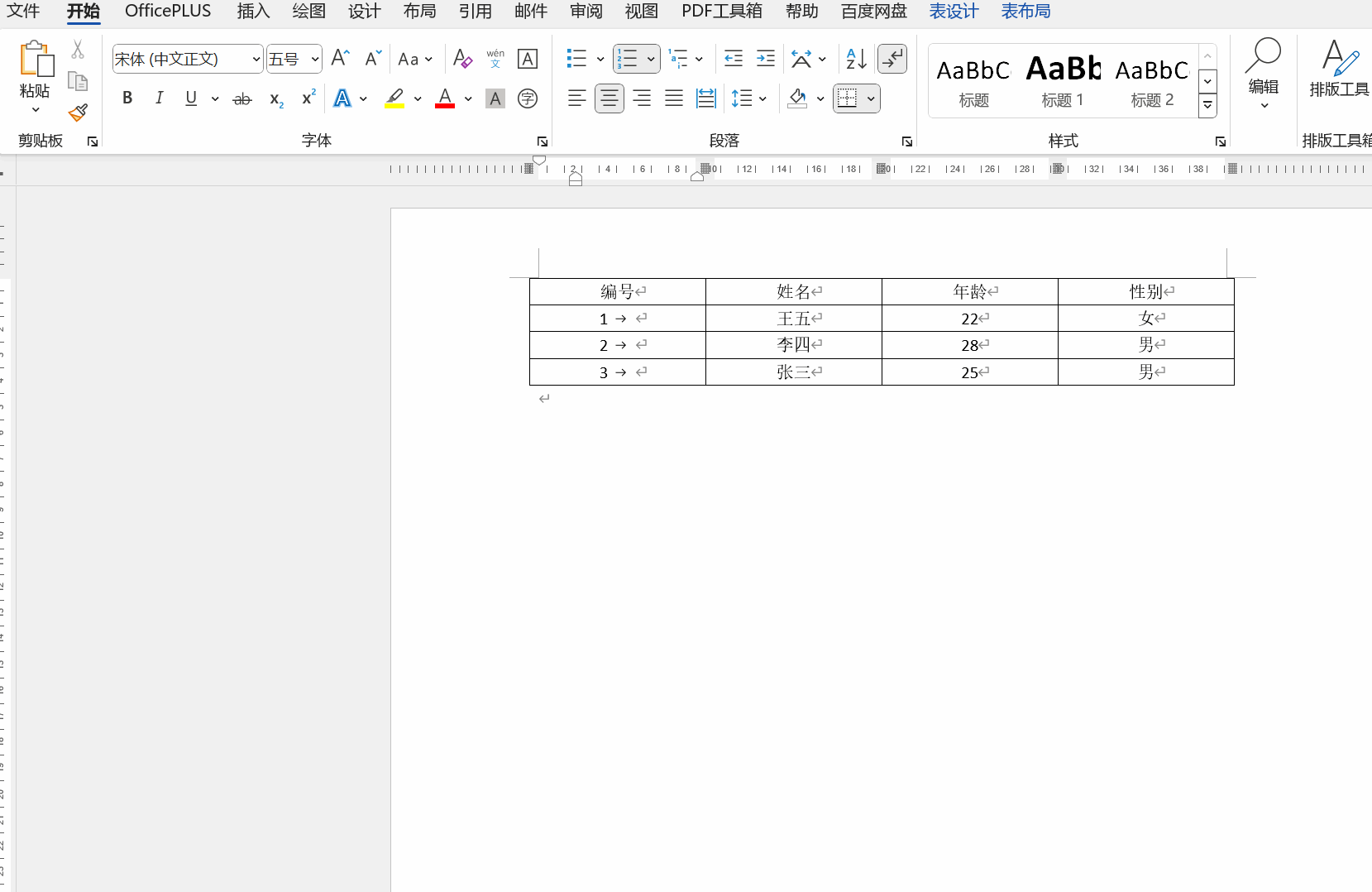The image size is (1372, 892).
Task: Expand the line spacing dropdown
Action: (x=762, y=99)
